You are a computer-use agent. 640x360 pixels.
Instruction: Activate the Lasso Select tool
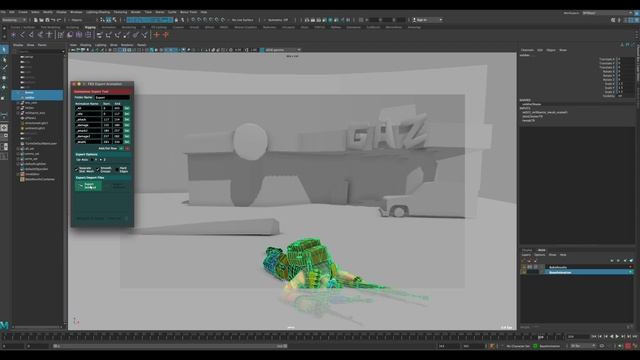[x=4, y=59]
